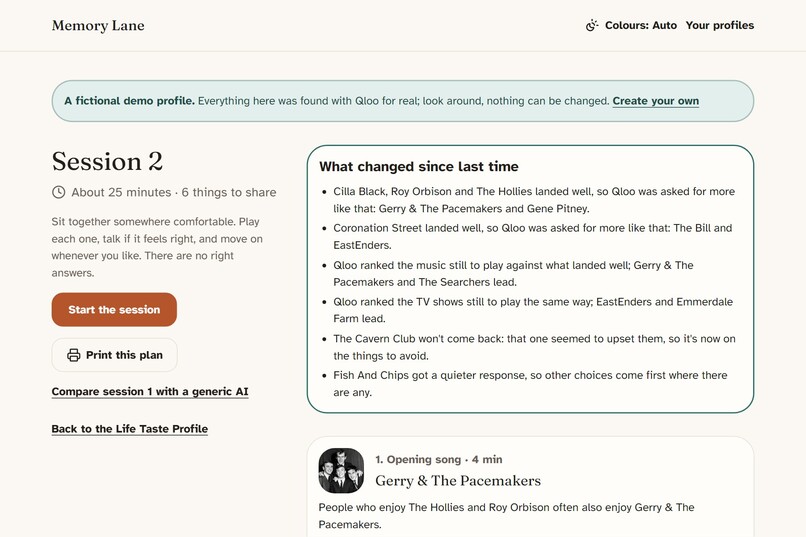Click the text About 25 minutes · 6 things to share

(174, 192)
